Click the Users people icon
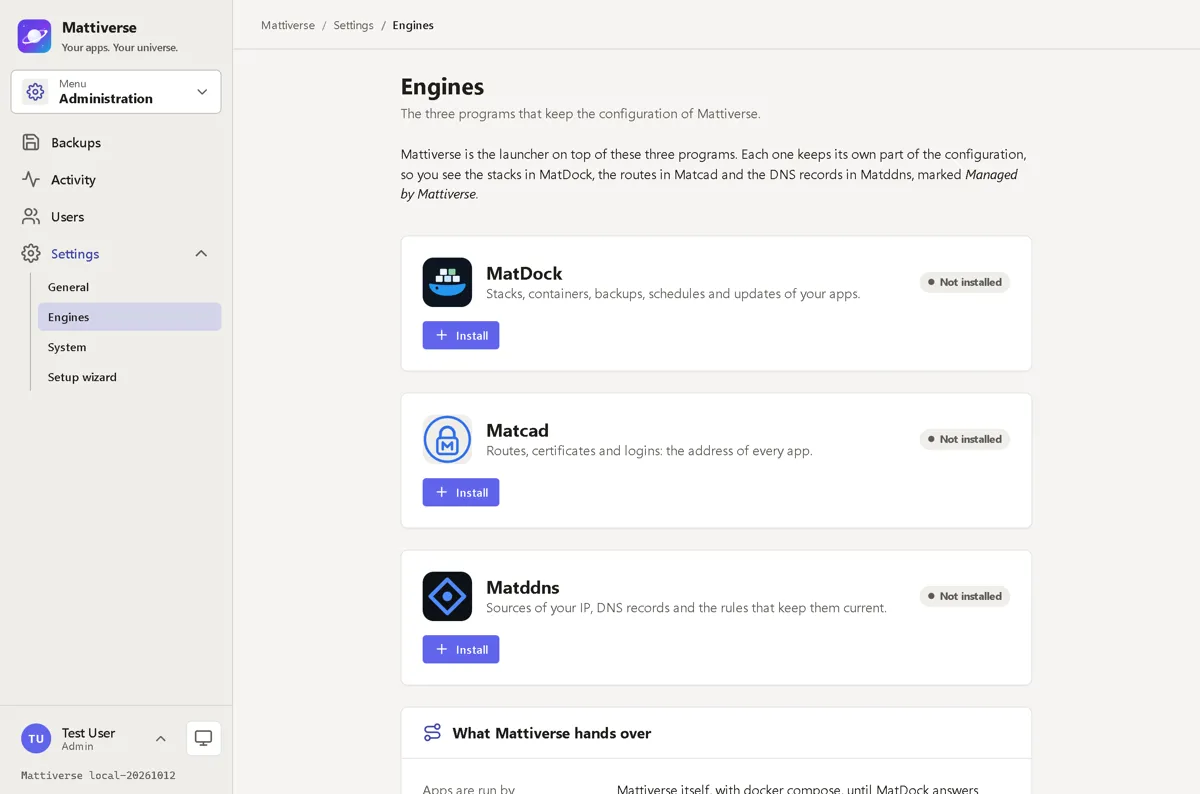 (31, 217)
